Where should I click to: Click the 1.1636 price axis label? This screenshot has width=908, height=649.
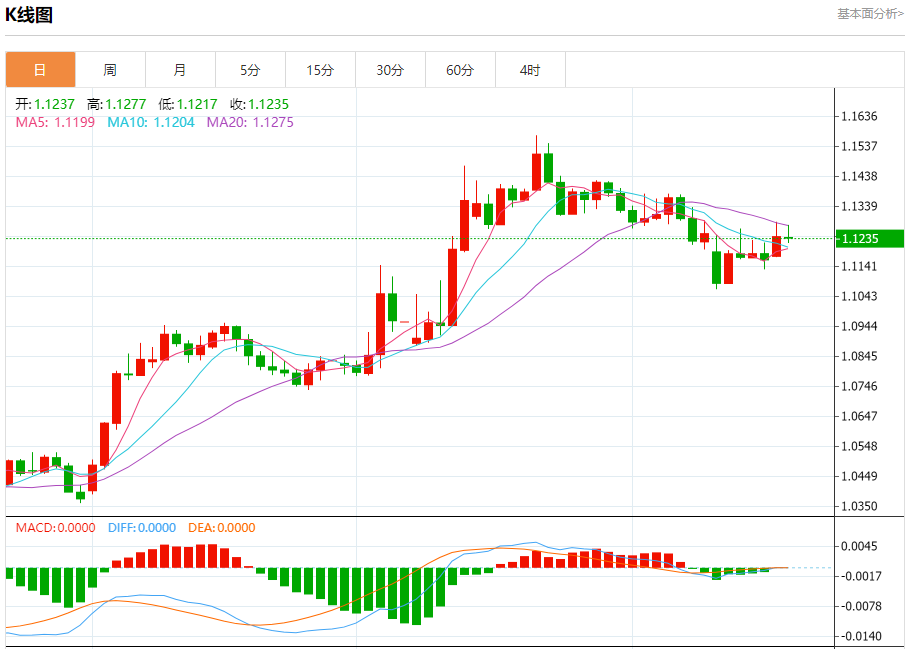[859, 116]
